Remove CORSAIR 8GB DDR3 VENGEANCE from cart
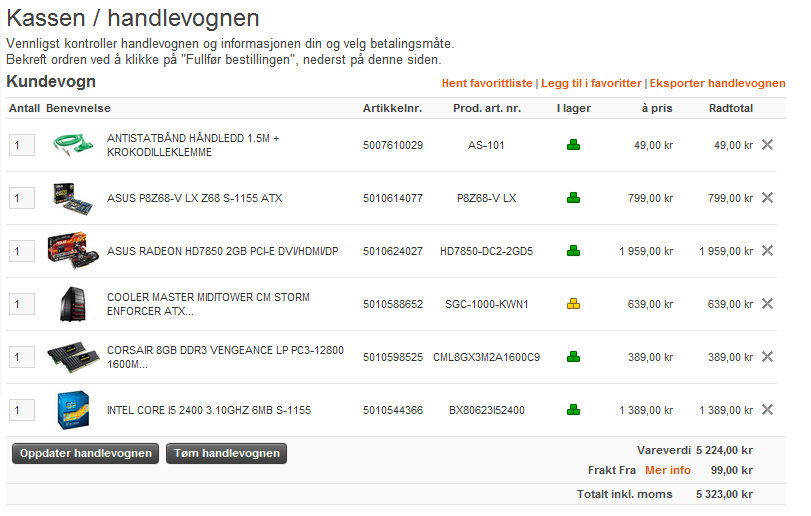The width and height of the screenshot is (811, 516). [768, 357]
